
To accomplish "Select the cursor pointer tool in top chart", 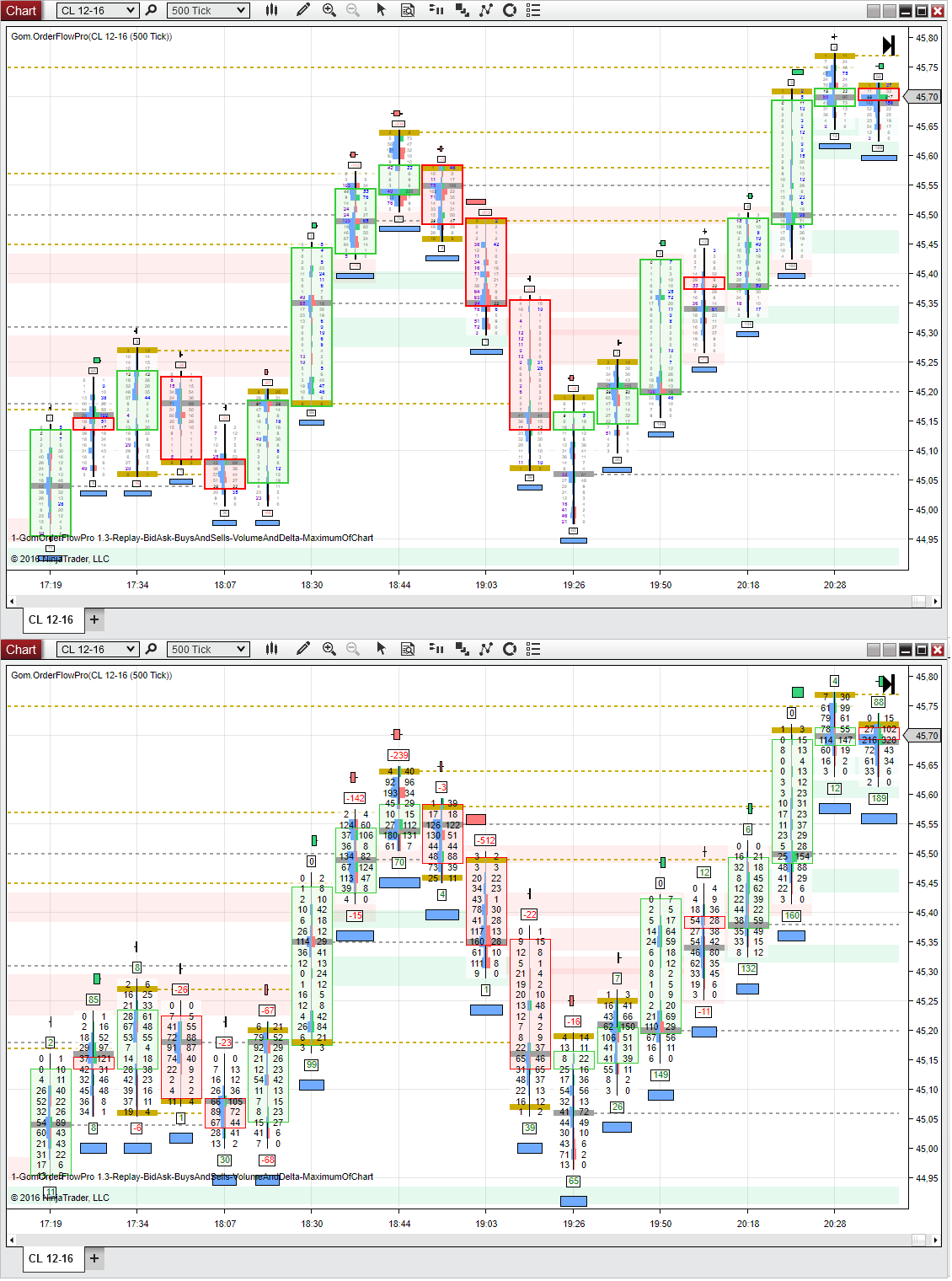I will (381, 10).
